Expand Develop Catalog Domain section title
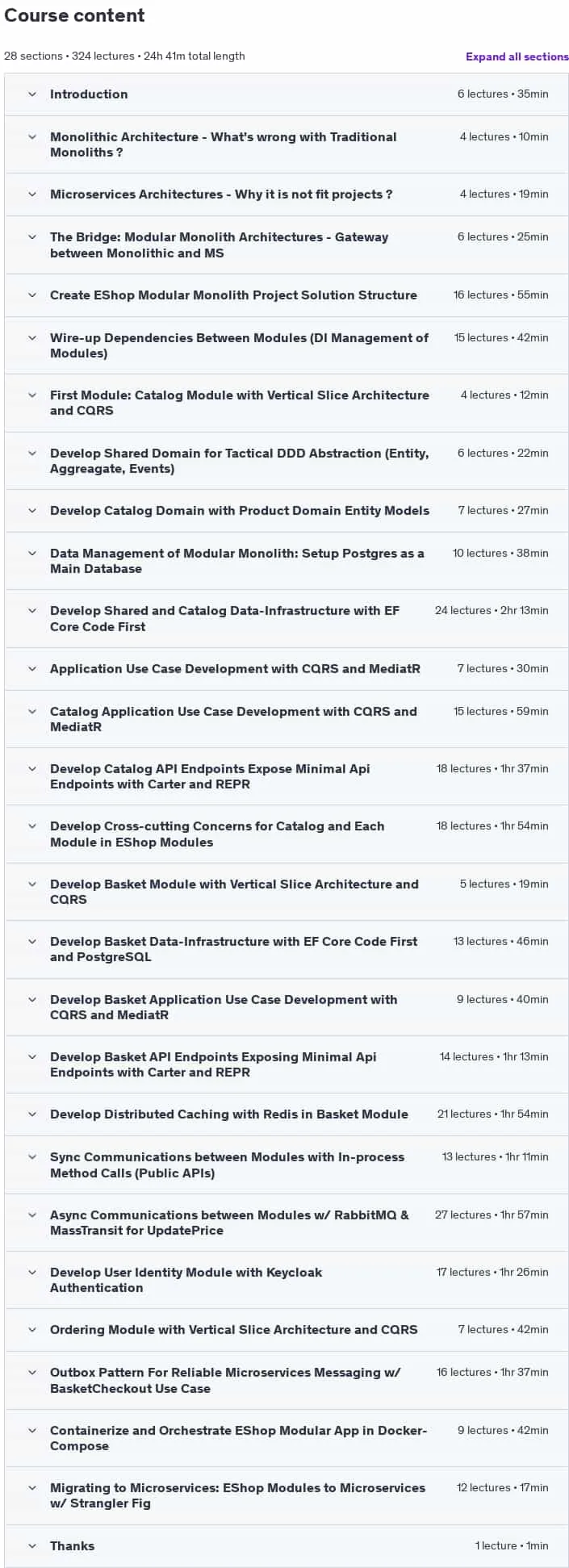This screenshot has width=569, height=1568. 240,511
